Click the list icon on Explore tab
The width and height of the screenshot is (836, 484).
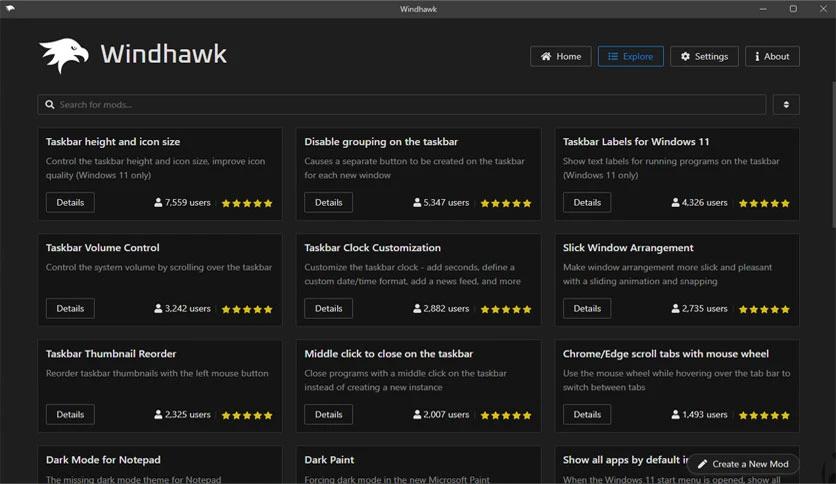(613, 57)
